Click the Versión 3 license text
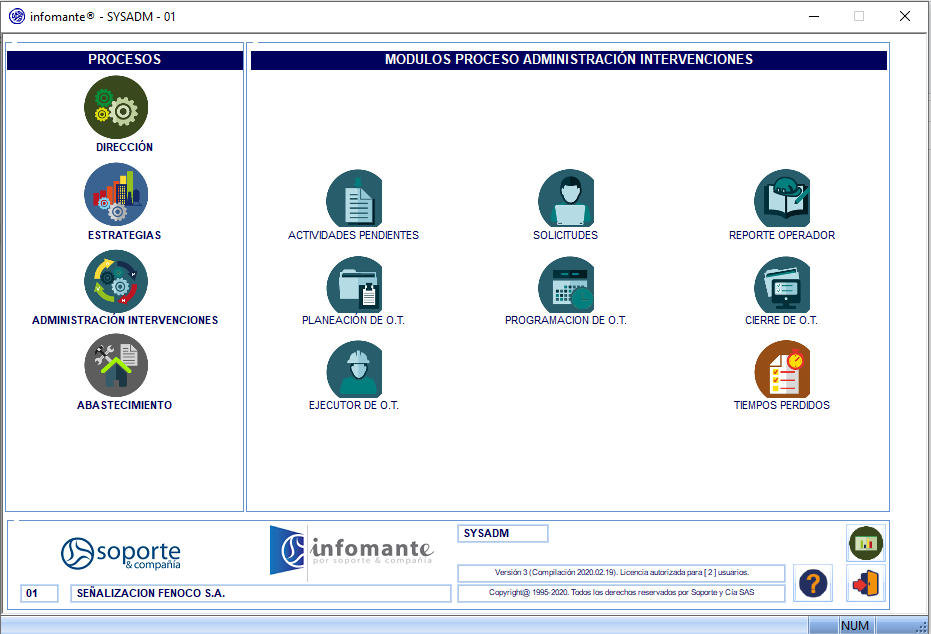Image resolution: width=931 pixels, height=634 pixels. click(x=620, y=572)
